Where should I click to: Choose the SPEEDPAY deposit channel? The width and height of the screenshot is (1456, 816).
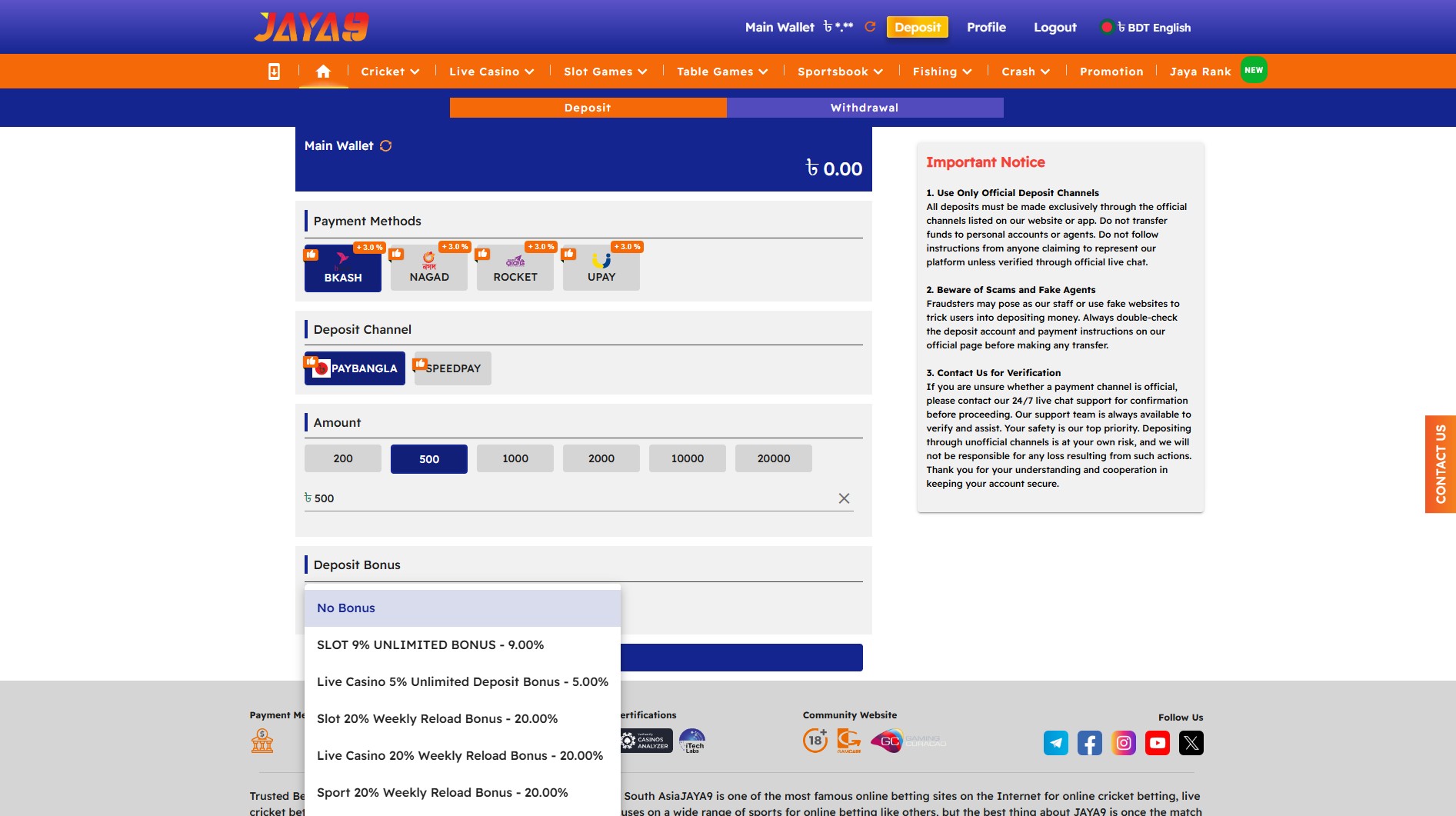(453, 368)
